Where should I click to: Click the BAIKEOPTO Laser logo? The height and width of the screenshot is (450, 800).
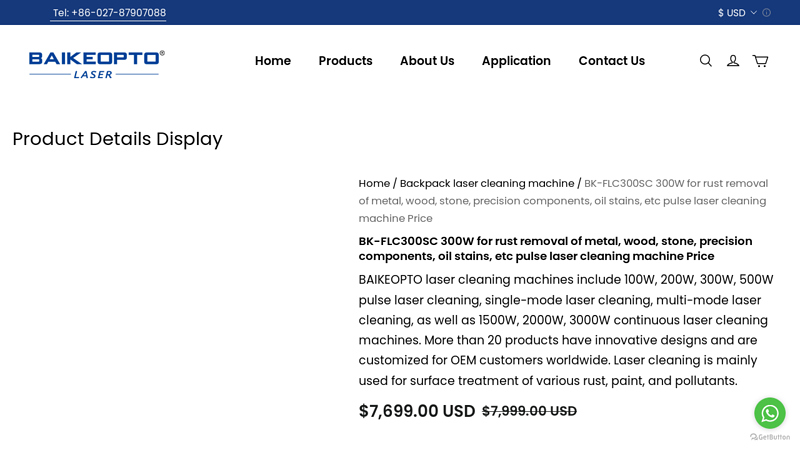pyautogui.click(x=97, y=64)
